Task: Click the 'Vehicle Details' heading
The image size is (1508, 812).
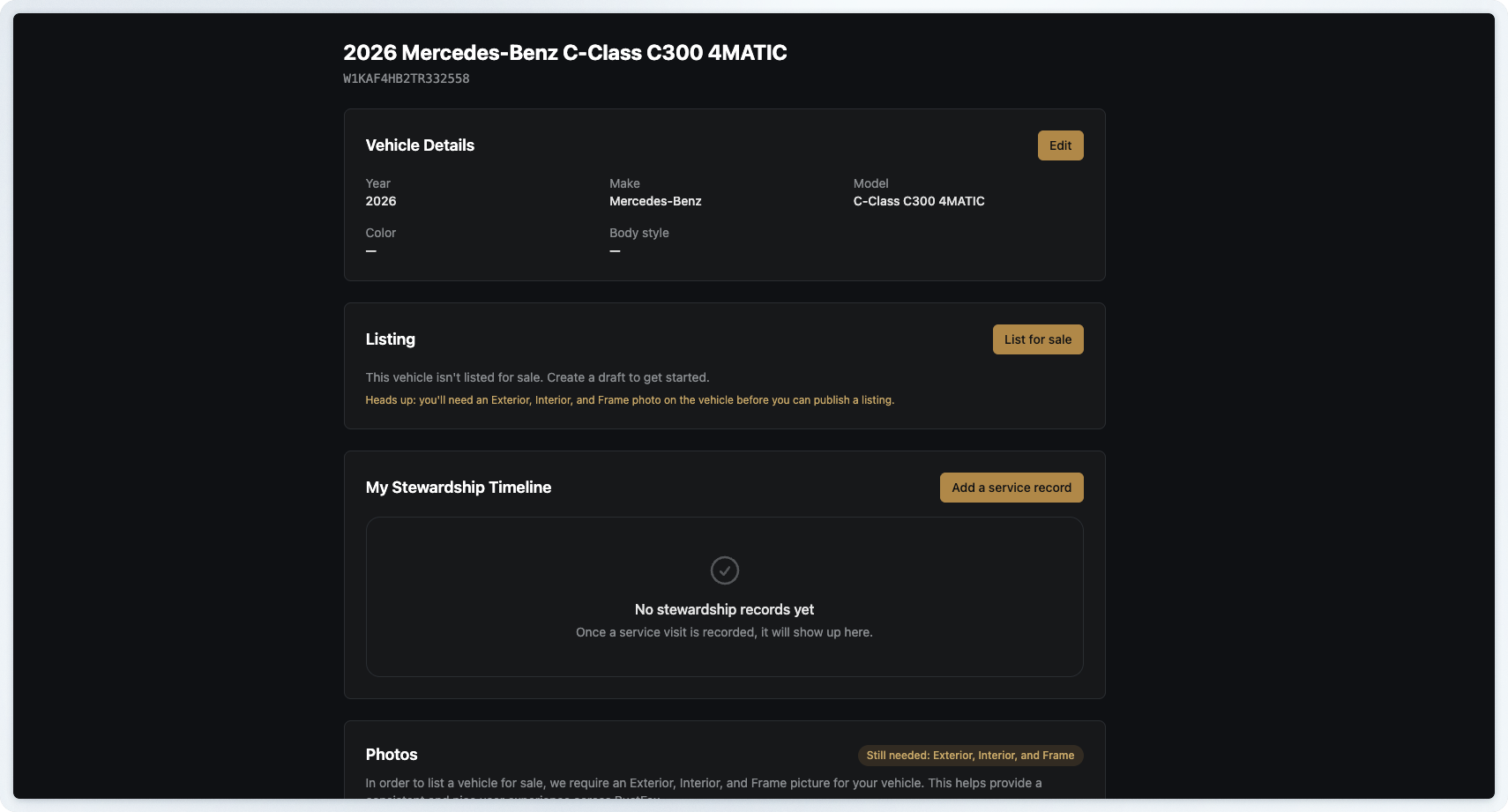Action: 420,145
